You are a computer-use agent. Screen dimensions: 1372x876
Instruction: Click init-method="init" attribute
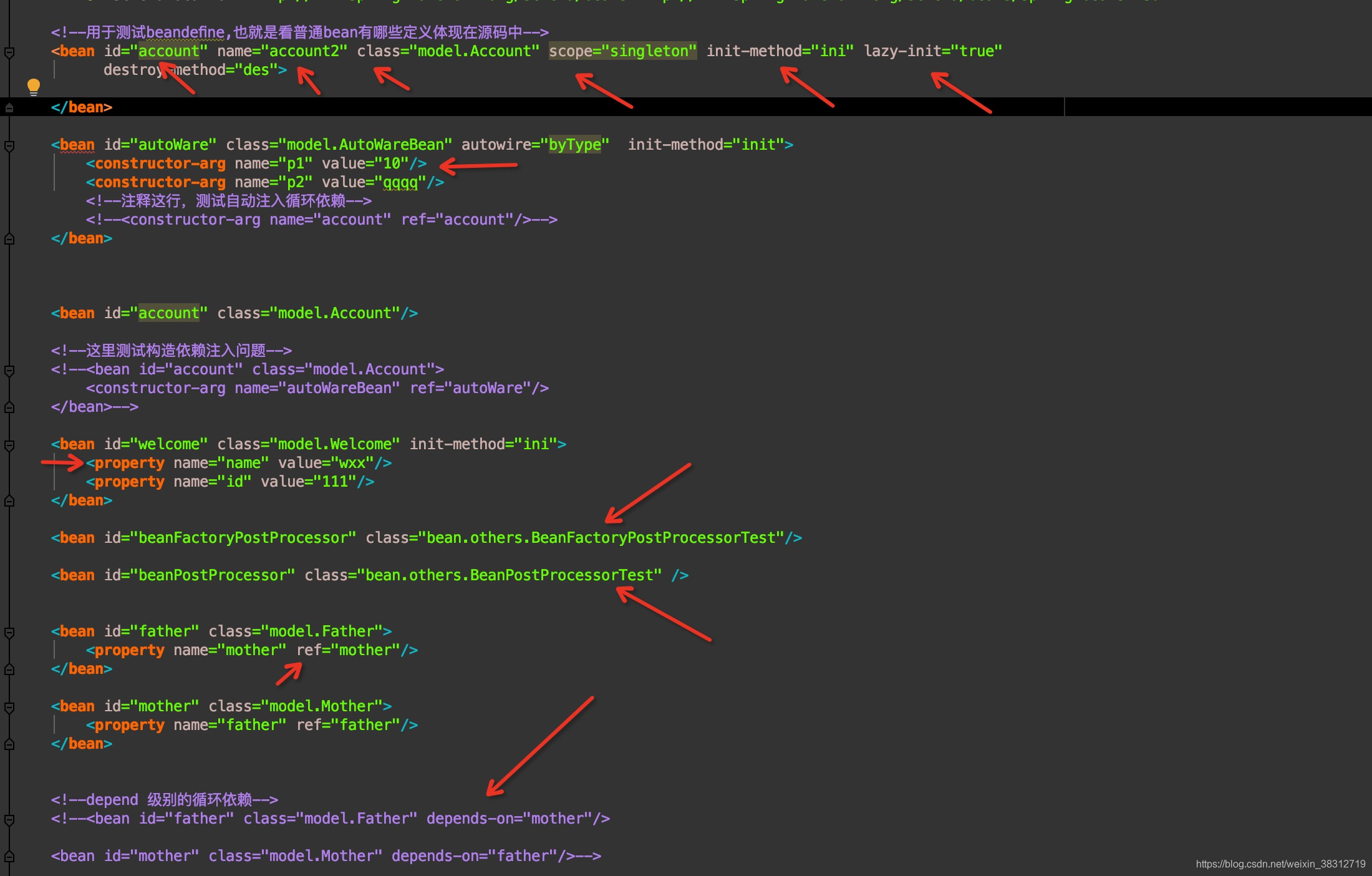706,145
